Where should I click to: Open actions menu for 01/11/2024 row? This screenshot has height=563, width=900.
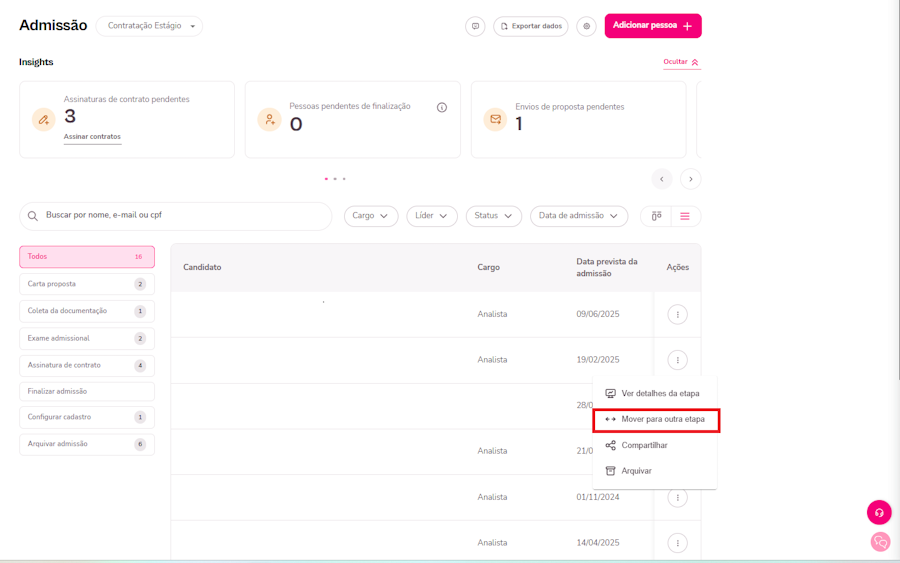click(x=677, y=497)
